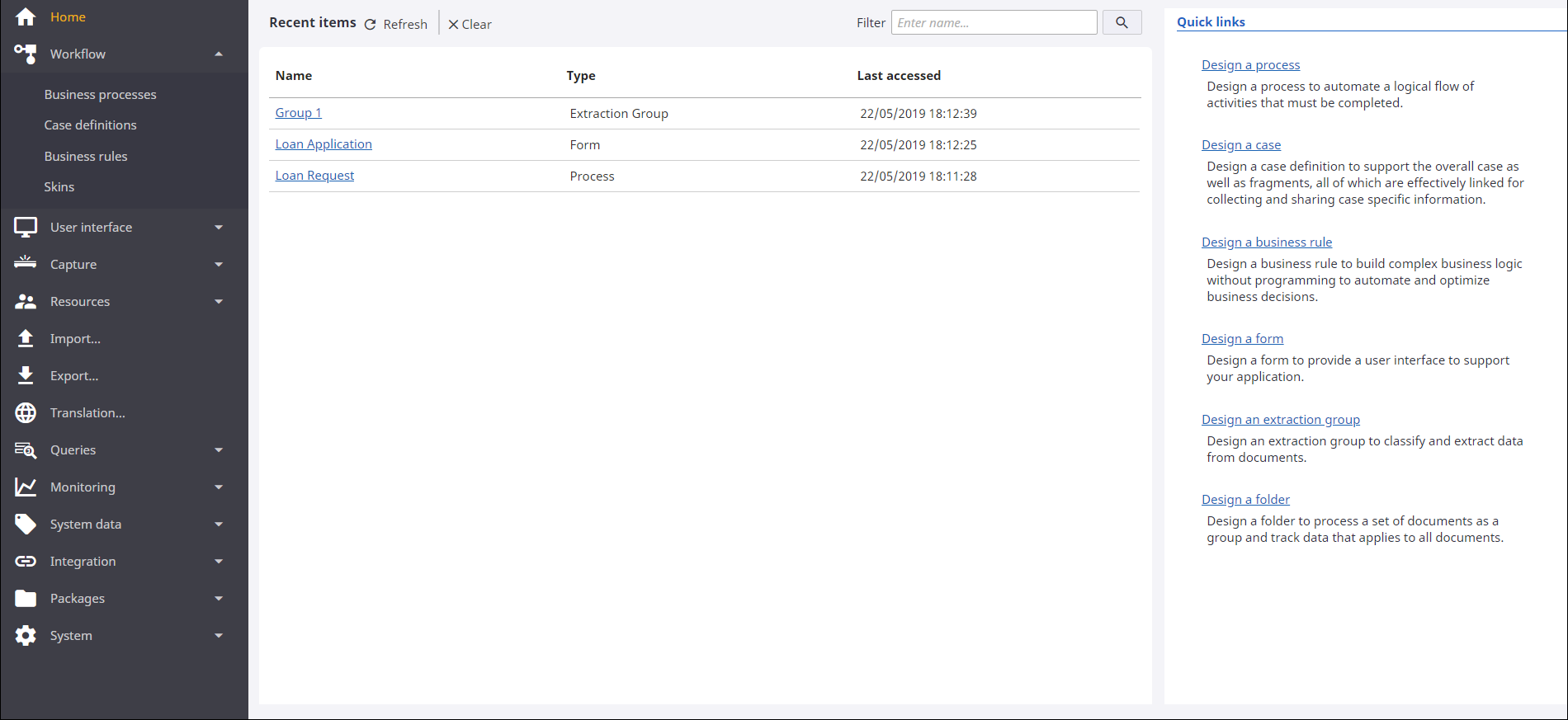This screenshot has height=720, width=1568.
Task: Expand the Capture section arrow
Action: pos(219,265)
